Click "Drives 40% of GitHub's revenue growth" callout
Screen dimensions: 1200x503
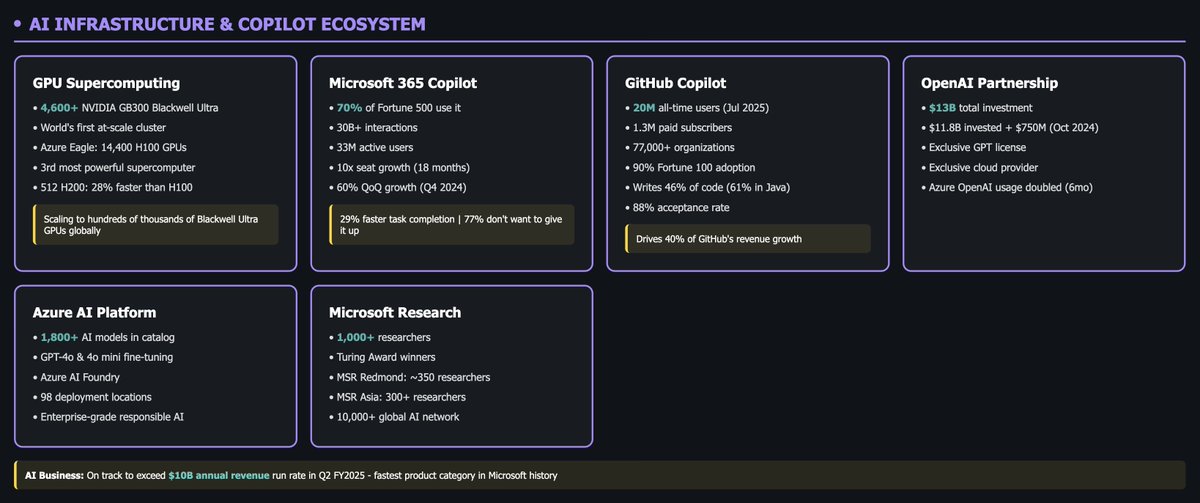tap(748, 239)
